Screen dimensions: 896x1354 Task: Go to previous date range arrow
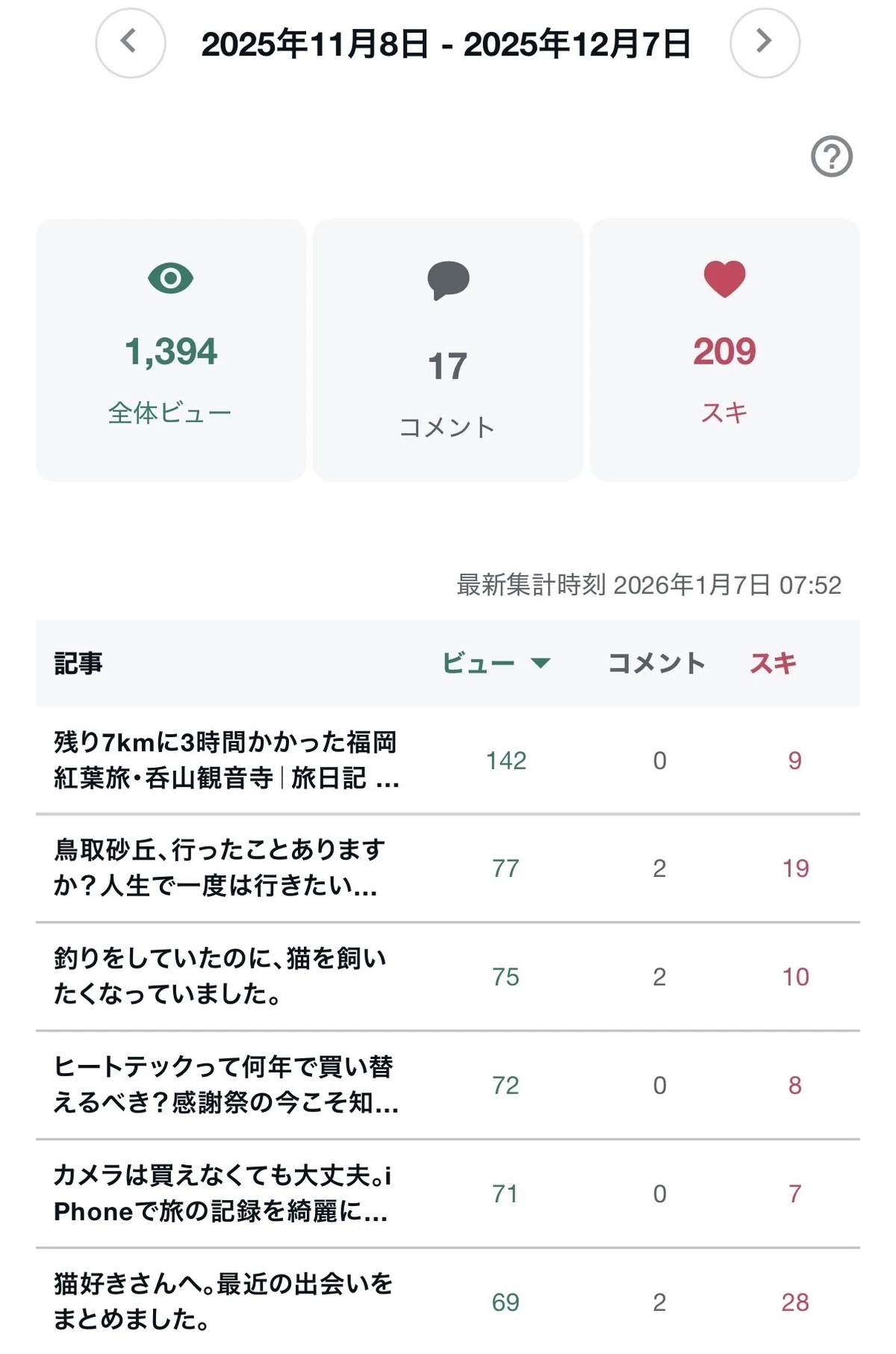point(131,43)
